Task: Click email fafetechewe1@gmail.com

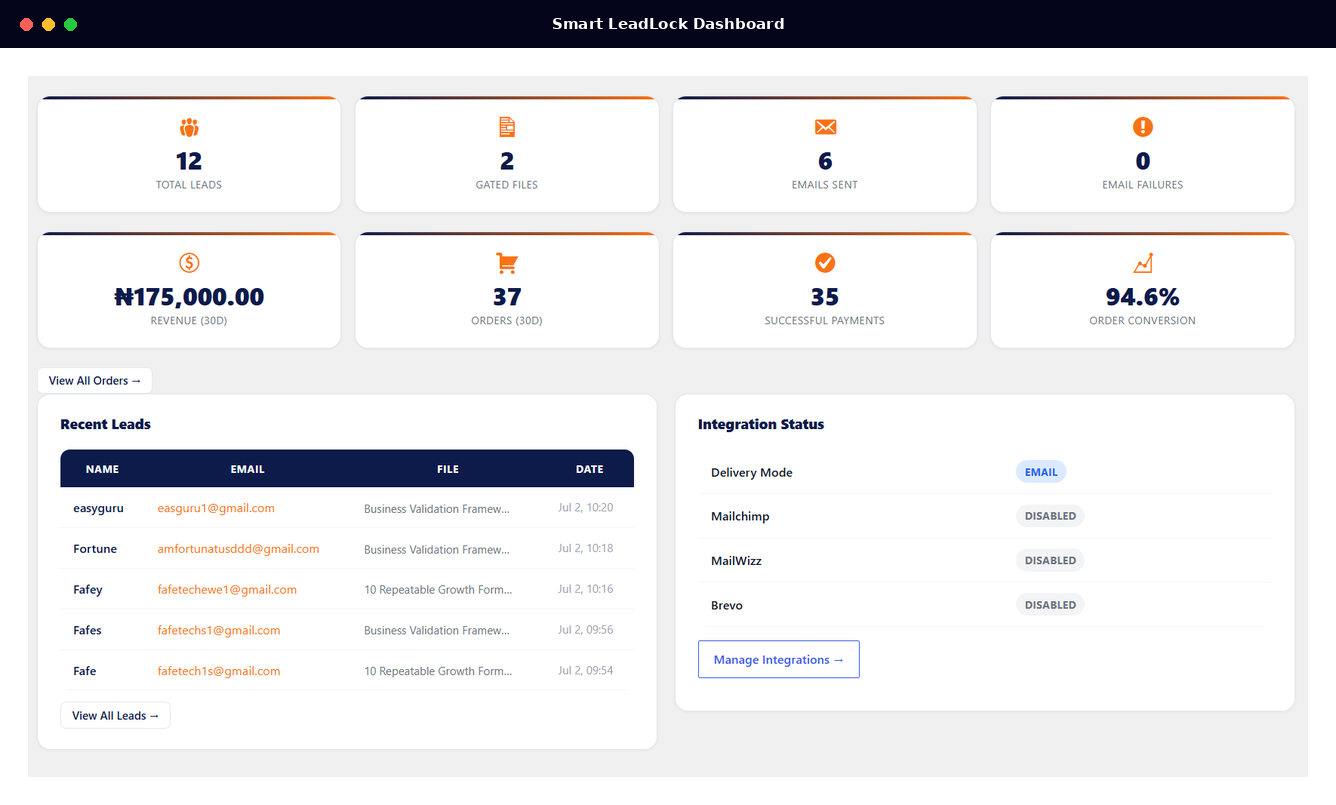Action: (227, 590)
